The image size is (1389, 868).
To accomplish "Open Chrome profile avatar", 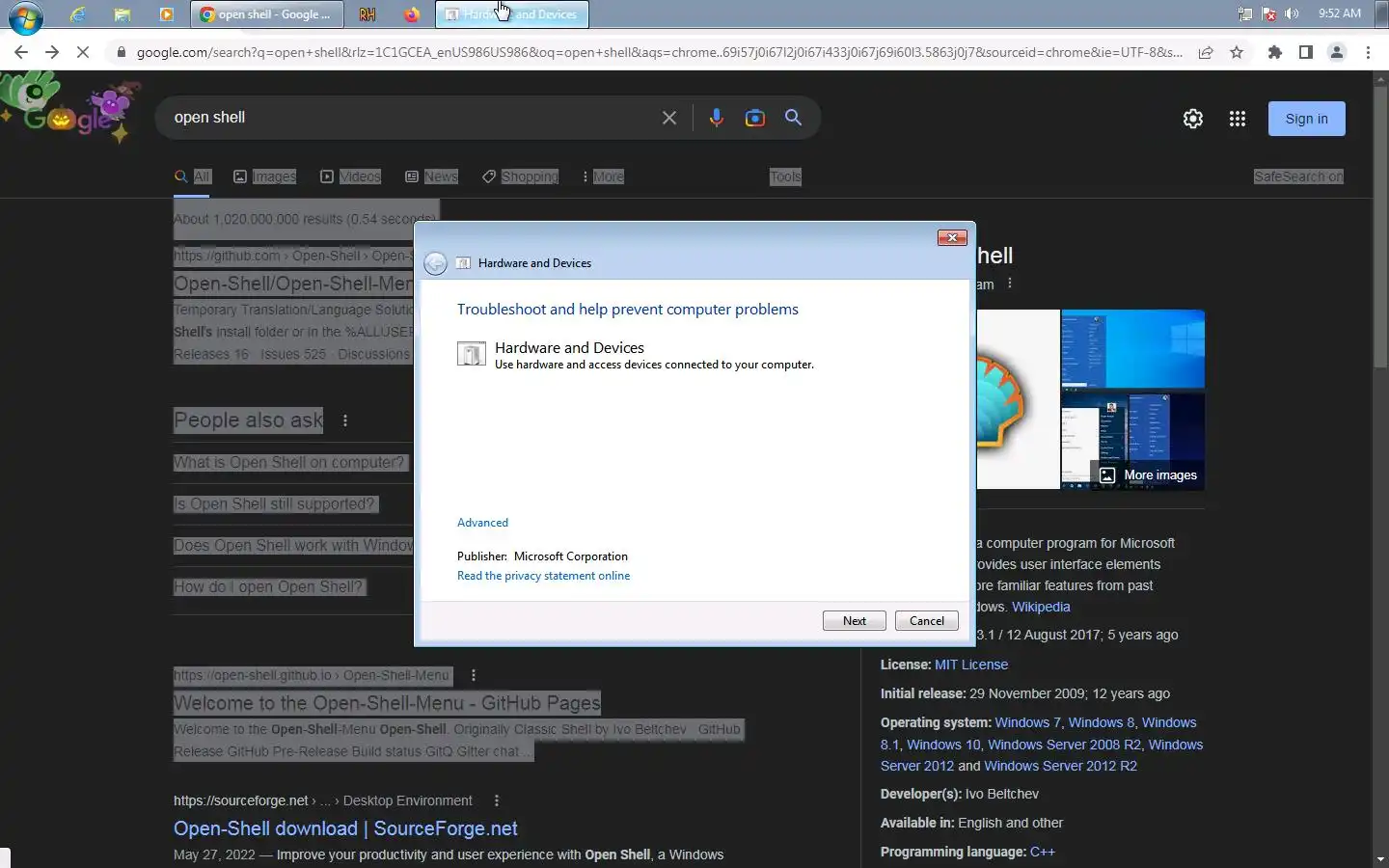I will (x=1337, y=52).
